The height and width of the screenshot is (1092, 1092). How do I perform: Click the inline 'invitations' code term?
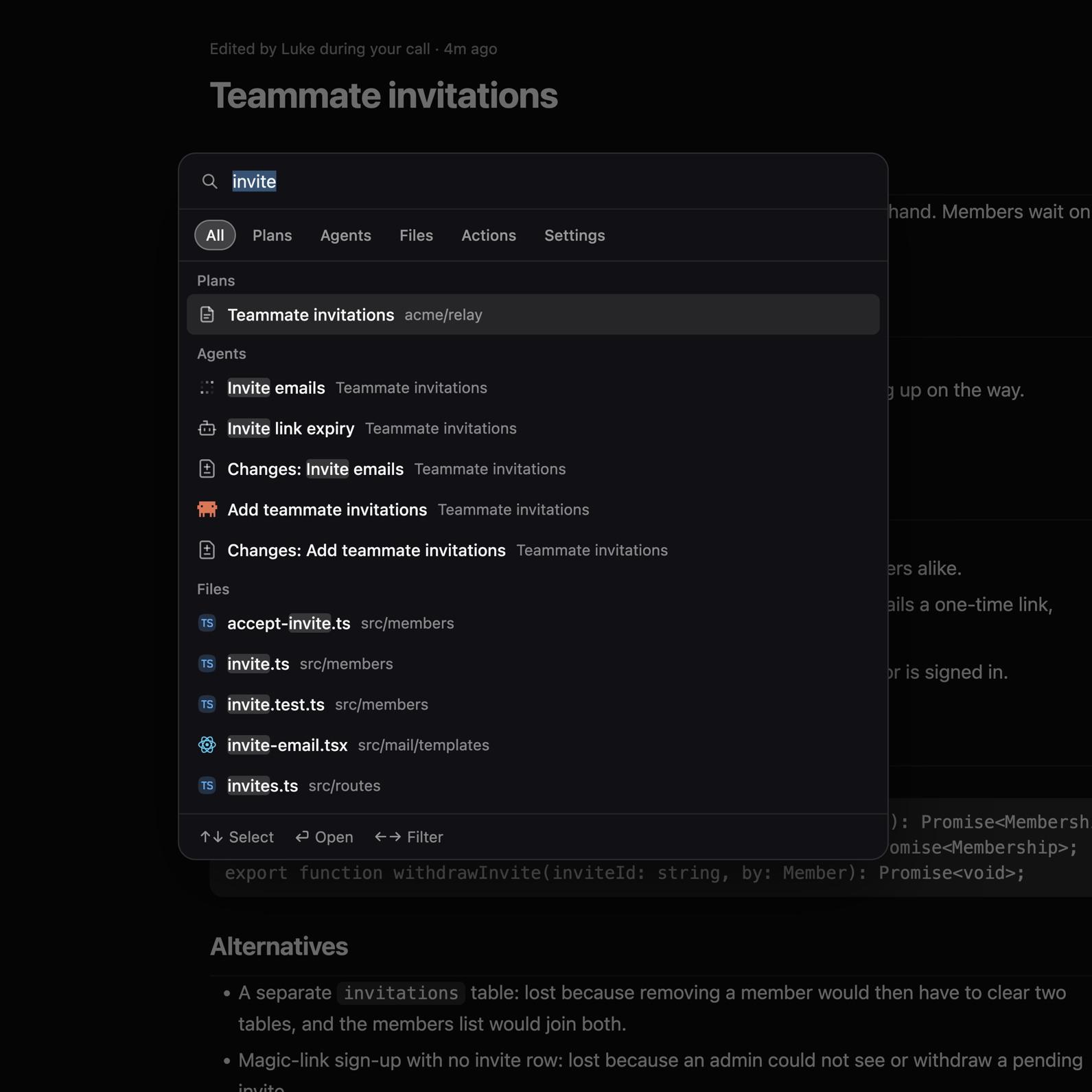tap(401, 992)
